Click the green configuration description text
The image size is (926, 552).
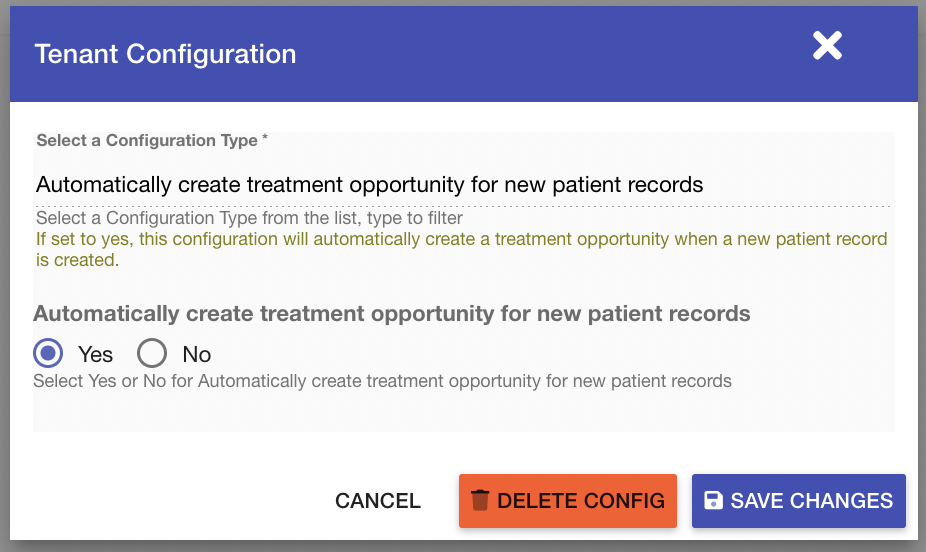click(462, 249)
